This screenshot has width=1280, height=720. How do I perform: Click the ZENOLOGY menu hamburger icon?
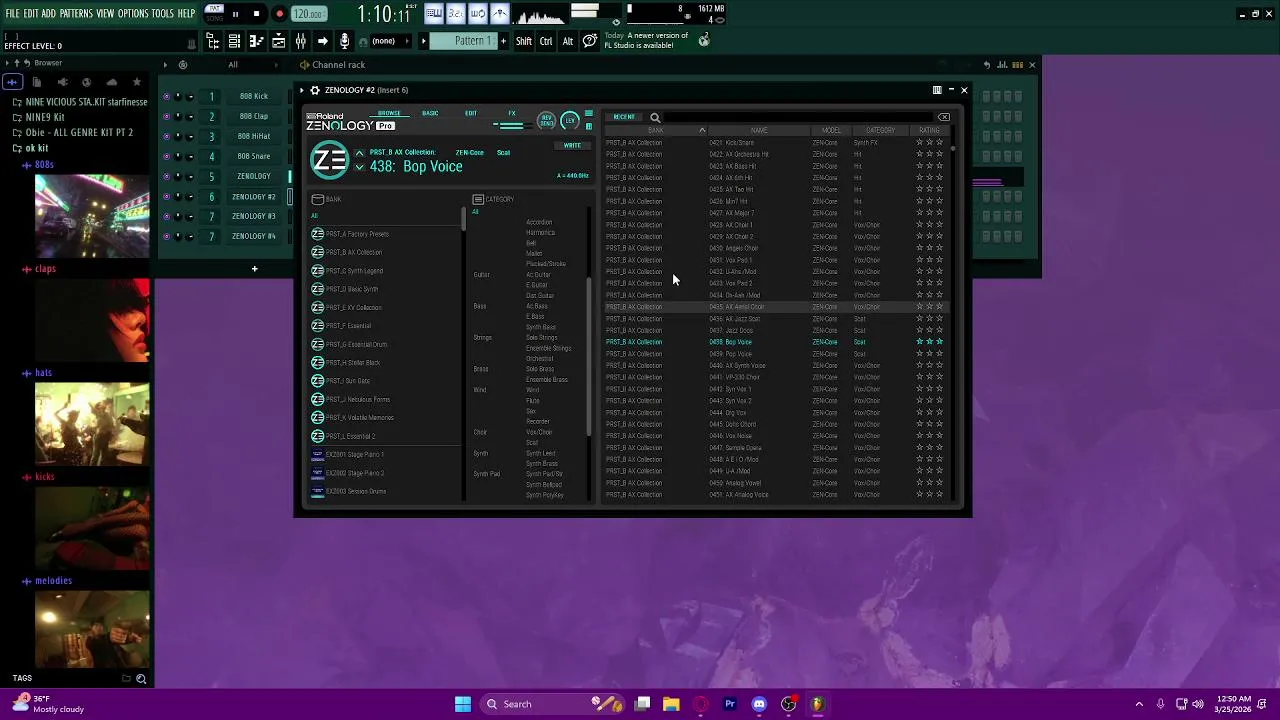pos(588,113)
